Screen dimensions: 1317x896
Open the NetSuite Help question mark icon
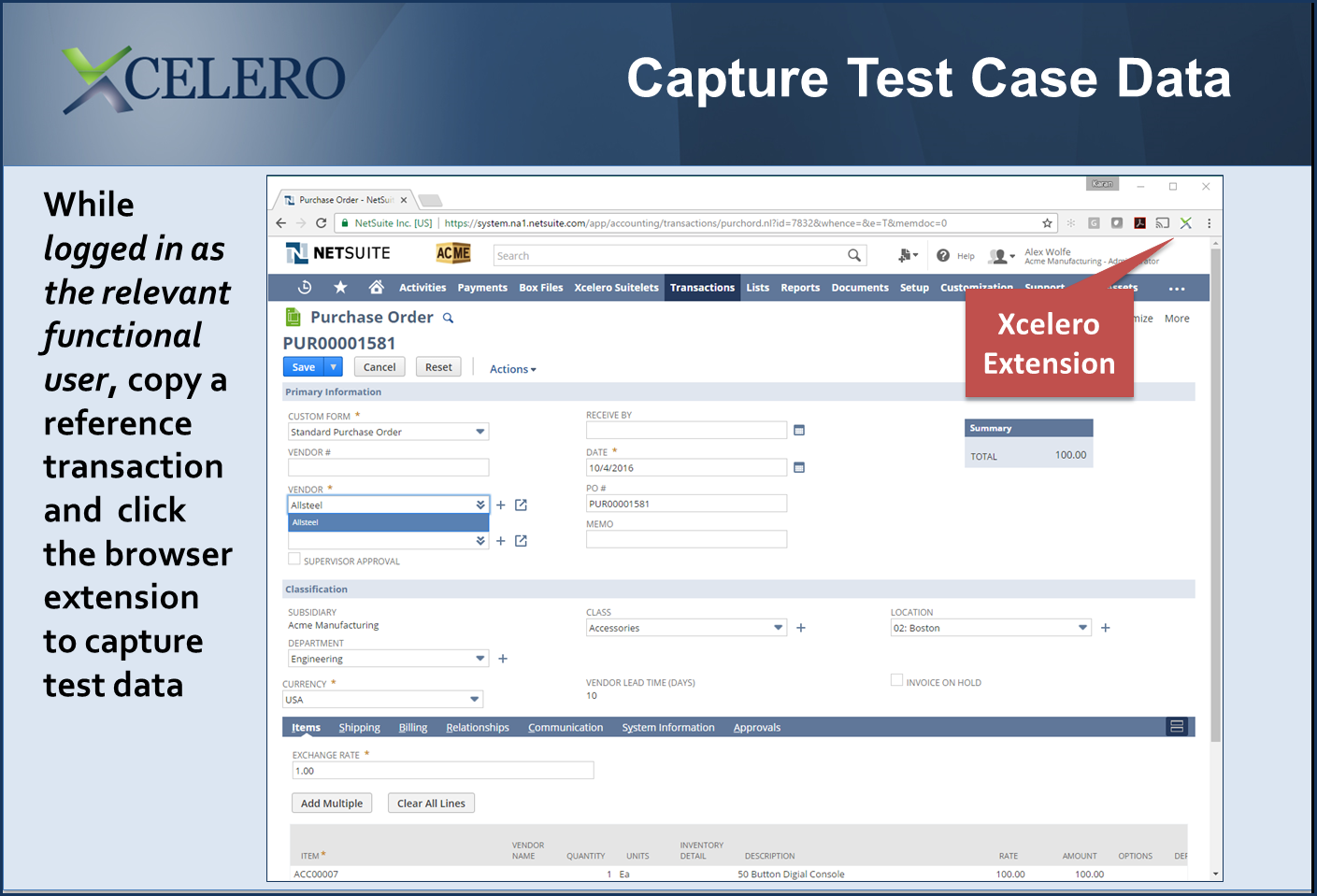pos(943,255)
